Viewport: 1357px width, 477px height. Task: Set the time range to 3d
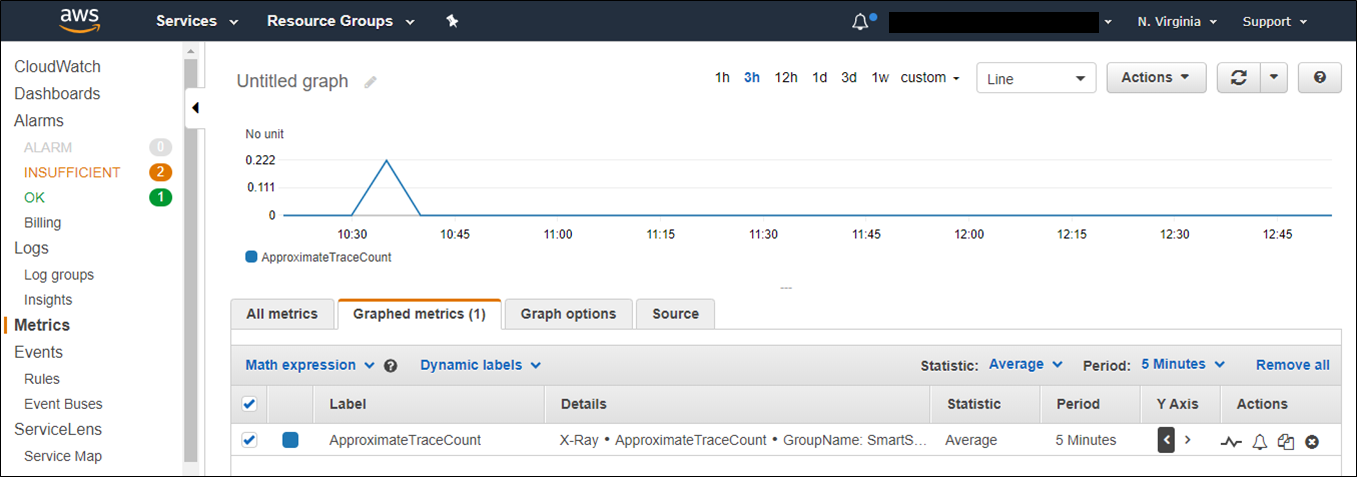(849, 77)
